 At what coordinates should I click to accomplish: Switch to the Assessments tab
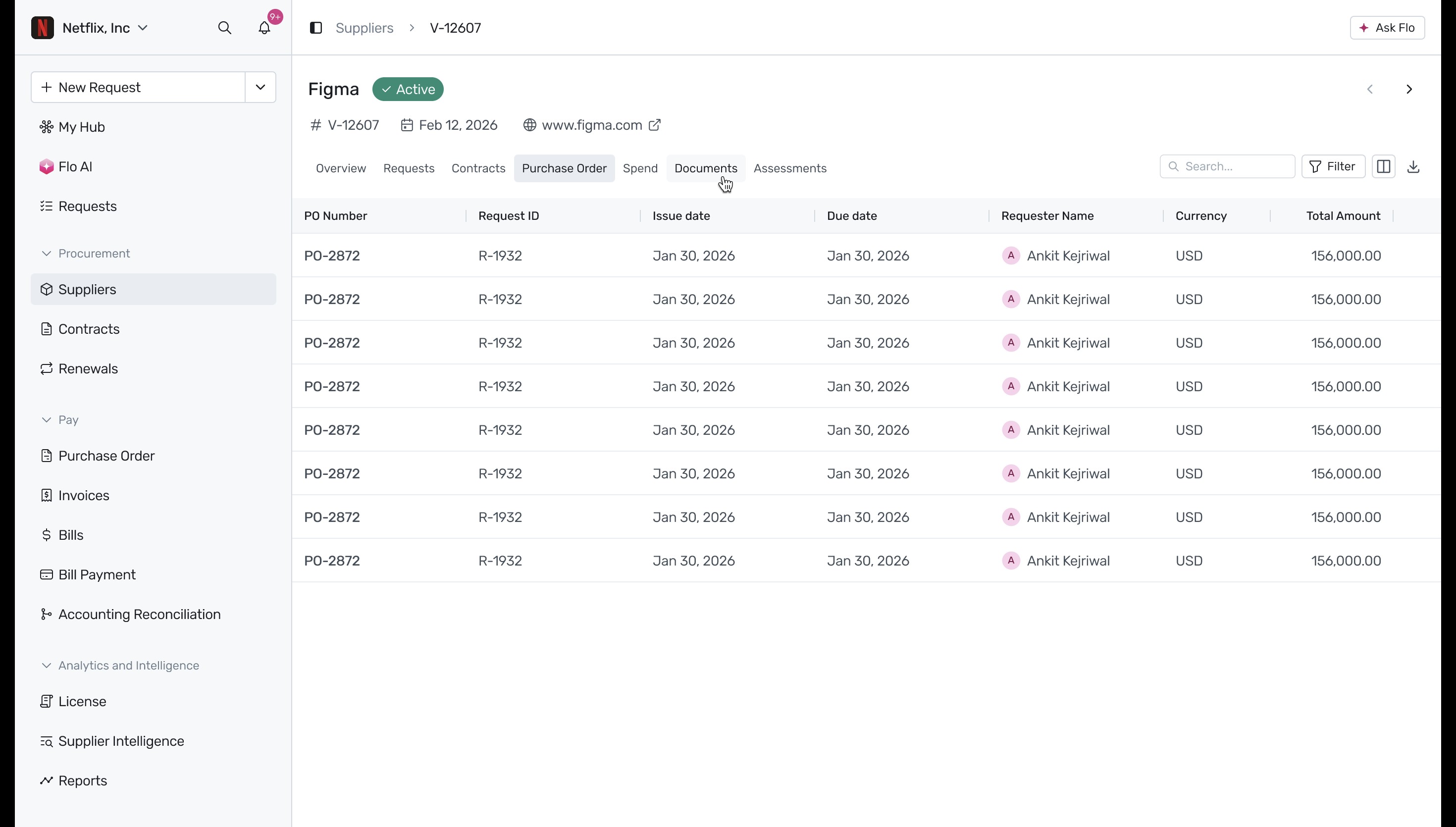pyautogui.click(x=790, y=169)
